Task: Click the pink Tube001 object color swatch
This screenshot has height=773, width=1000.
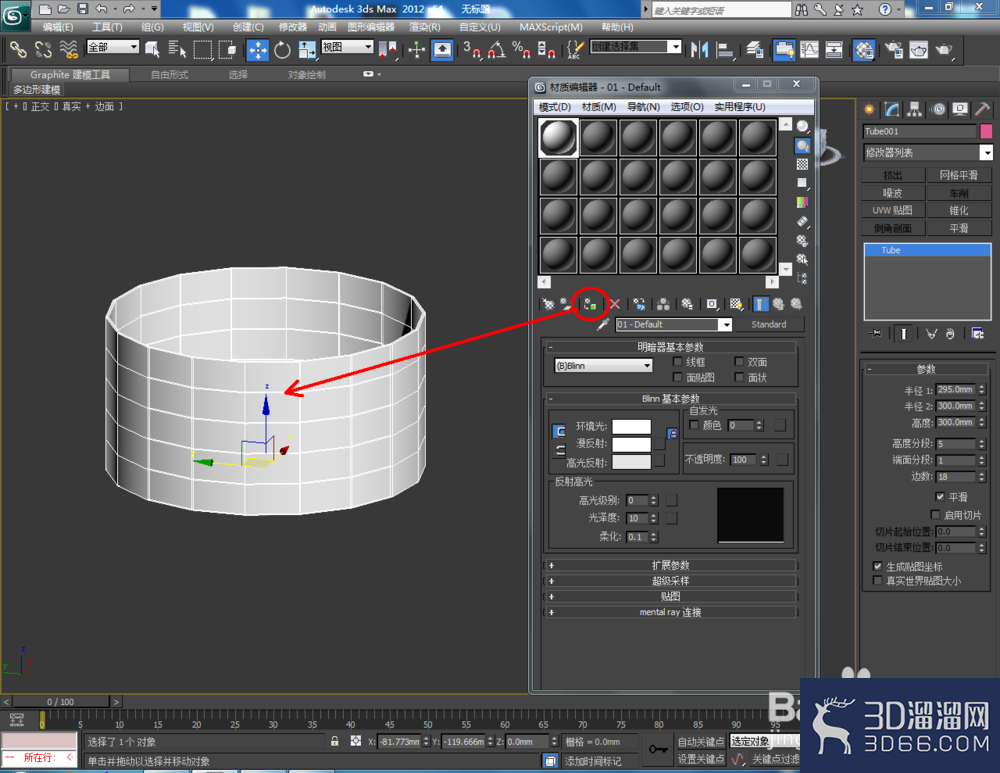Action: pos(986,131)
